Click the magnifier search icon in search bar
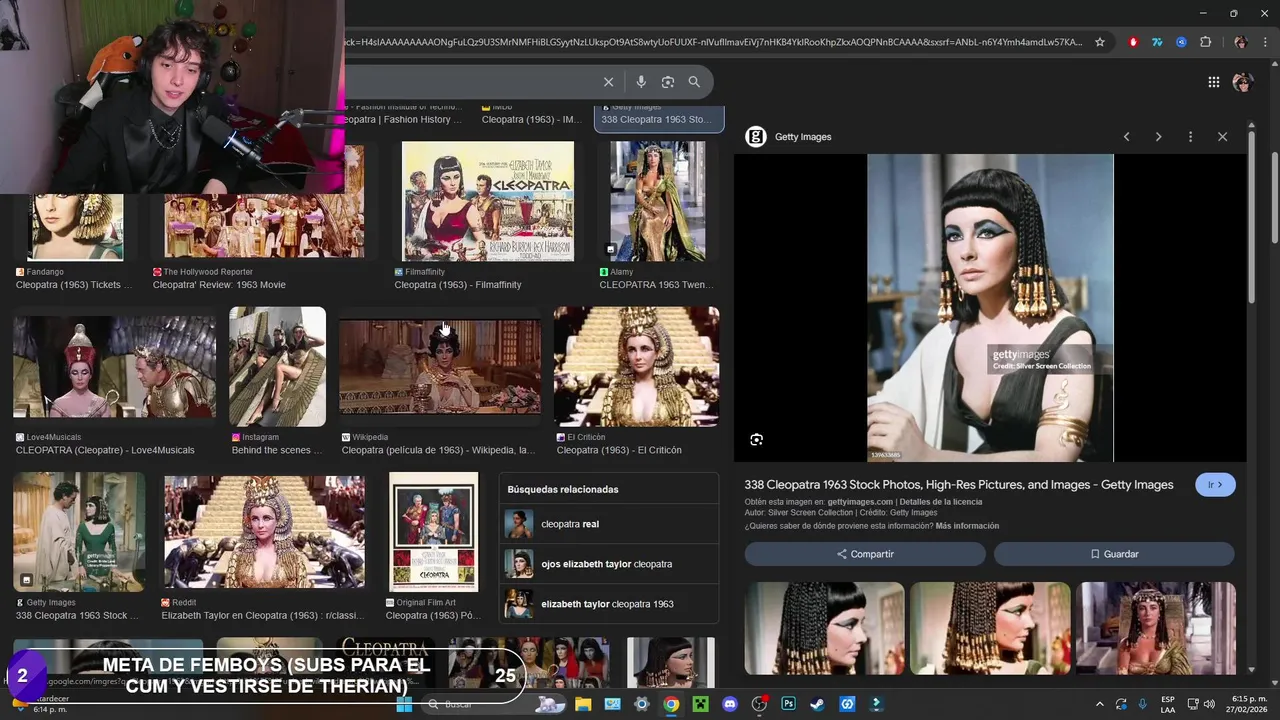Screen dimensions: 1280x720 (694, 82)
